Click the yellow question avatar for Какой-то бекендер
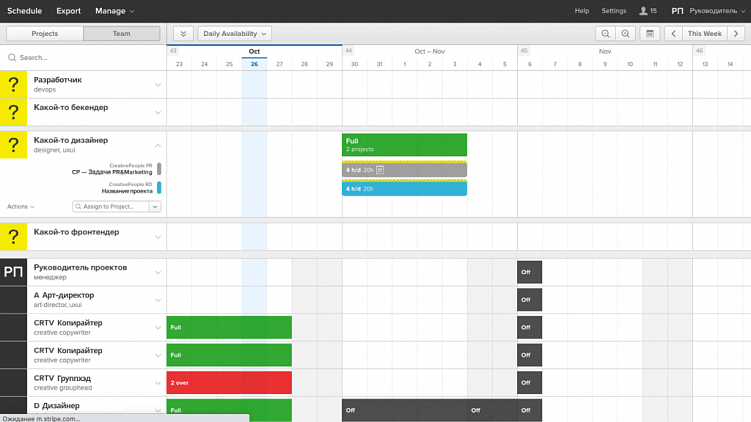This screenshot has height=422, width=751. click(13, 112)
